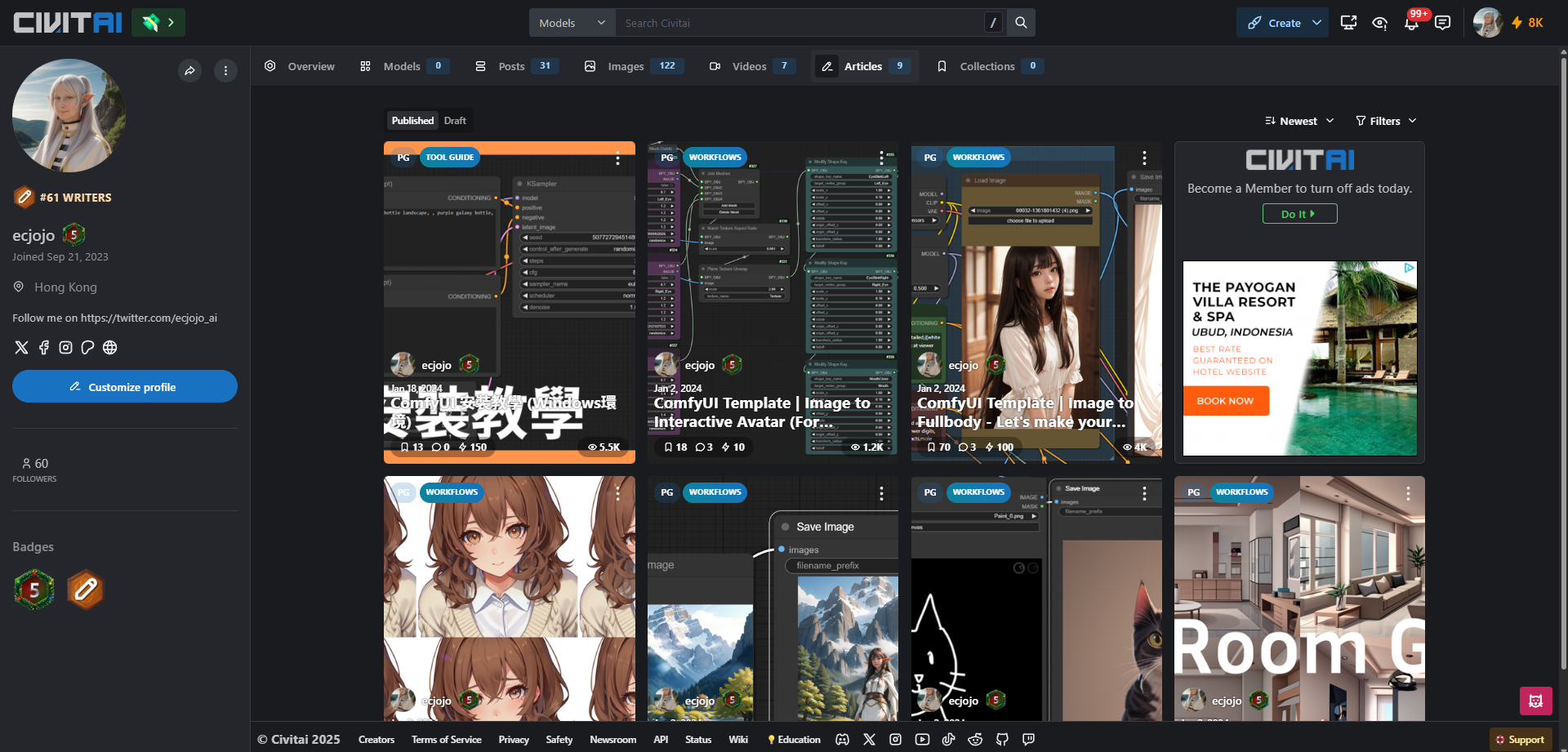The width and height of the screenshot is (1568, 752).
Task: Open the Discord icon in footer
Action: [842, 740]
